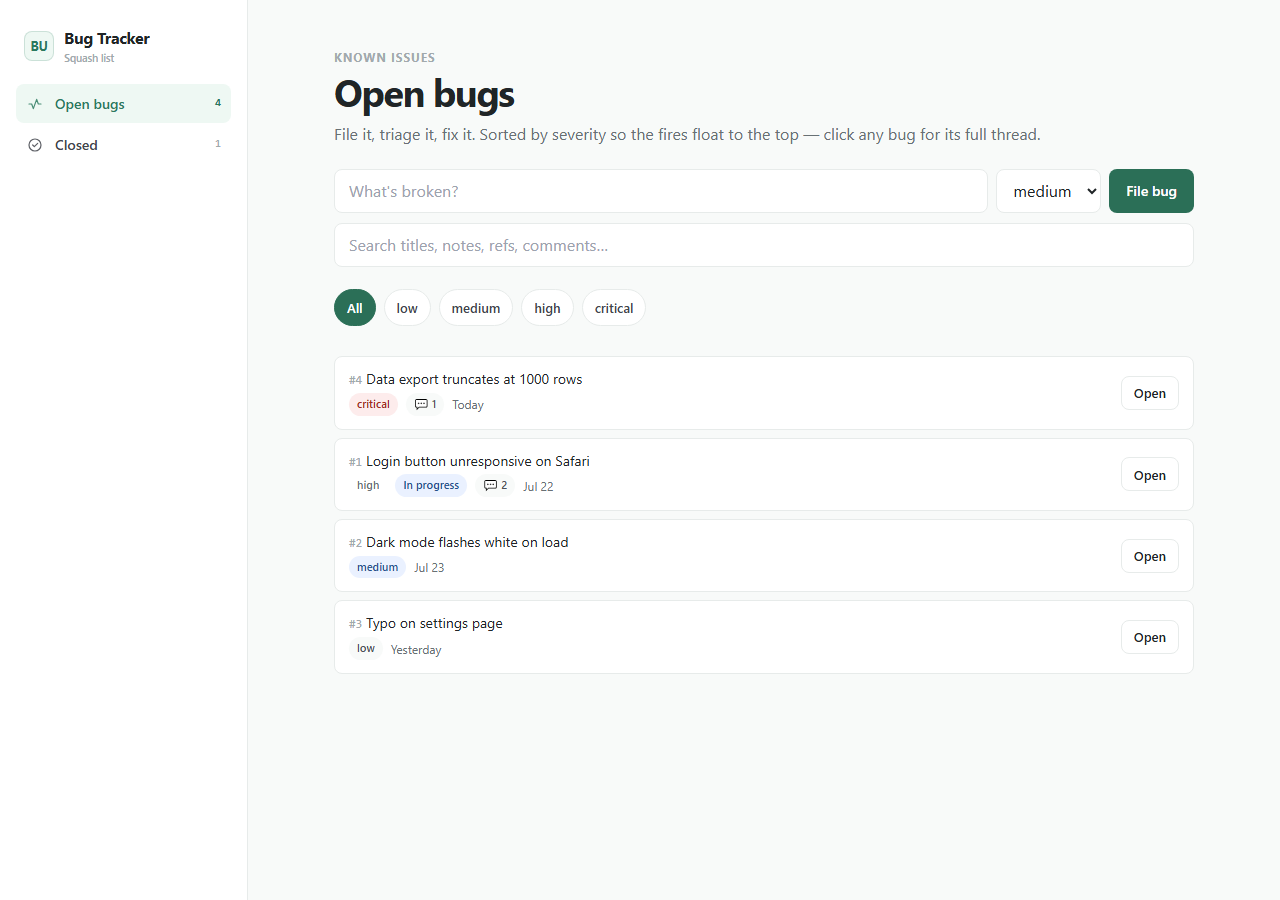Click the pulse icon beside Open bugs
Viewport: 1280px width, 900px height.
[x=35, y=104]
